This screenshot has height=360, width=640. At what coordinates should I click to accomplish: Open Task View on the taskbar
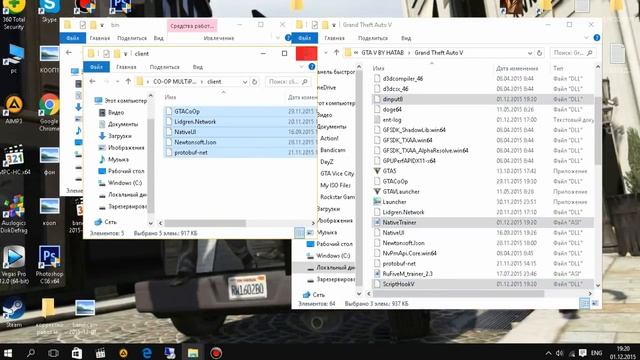tap(53, 353)
